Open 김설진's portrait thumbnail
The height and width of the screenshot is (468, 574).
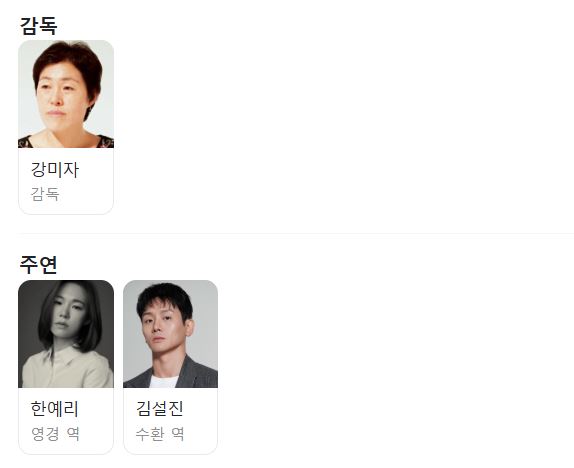(171, 334)
